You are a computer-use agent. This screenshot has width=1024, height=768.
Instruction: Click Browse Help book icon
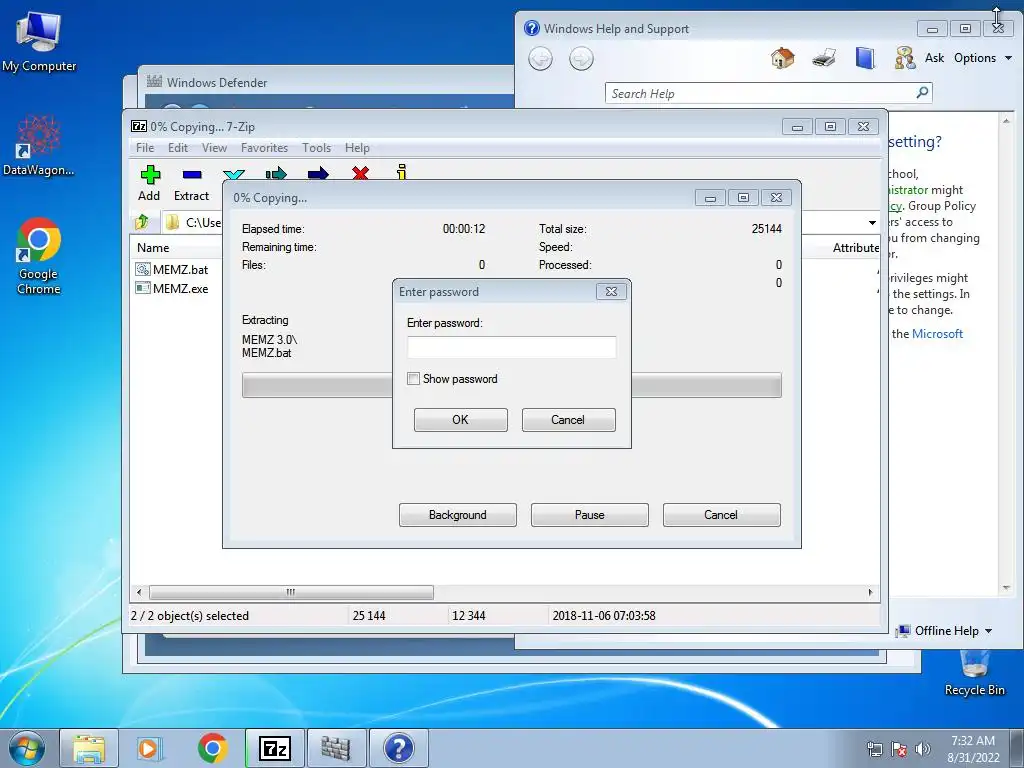click(865, 58)
